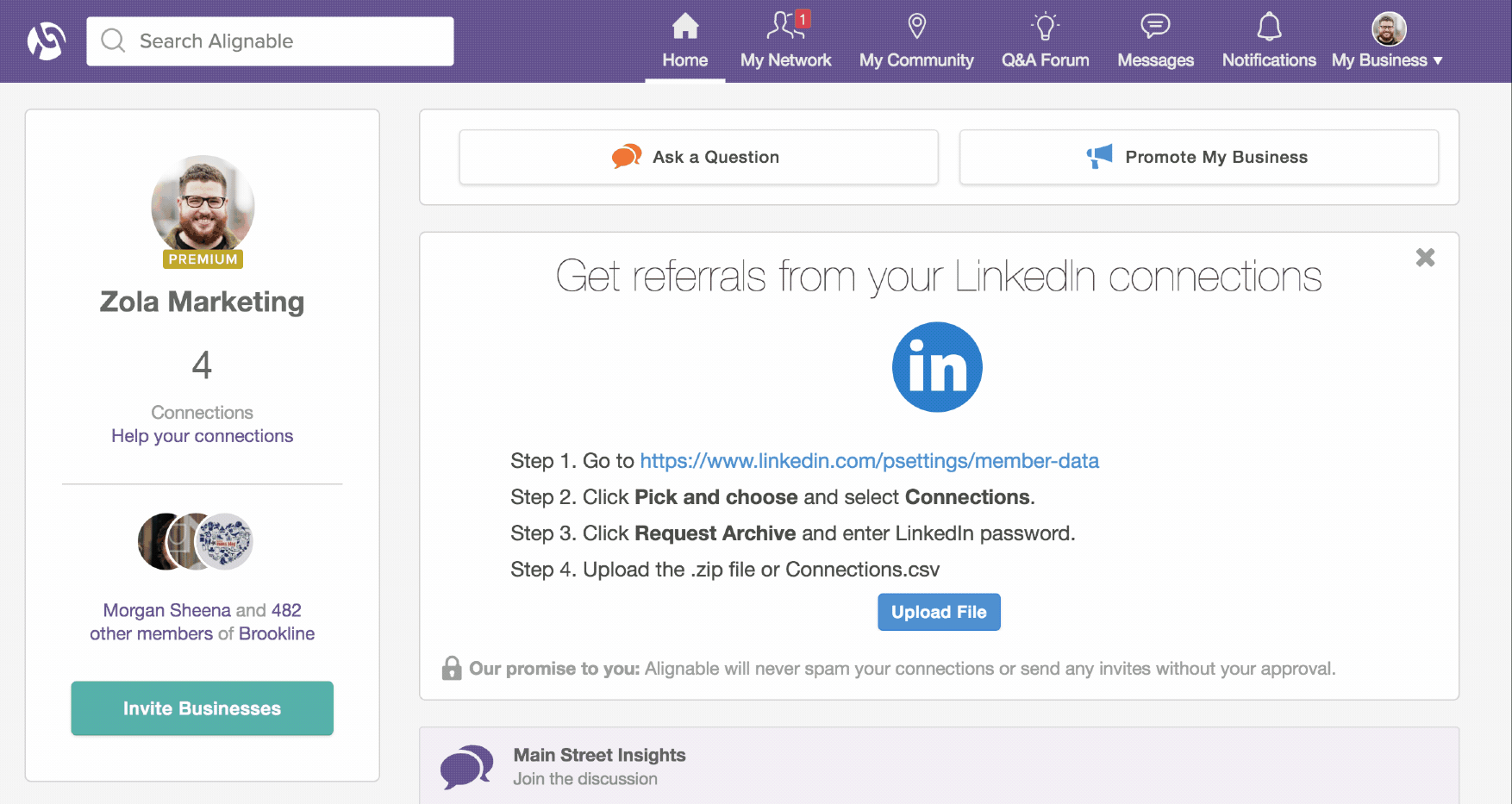This screenshot has width=1512, height=804.
Task: Click the speech bubble Messages icon
Action: point(1155,26)
